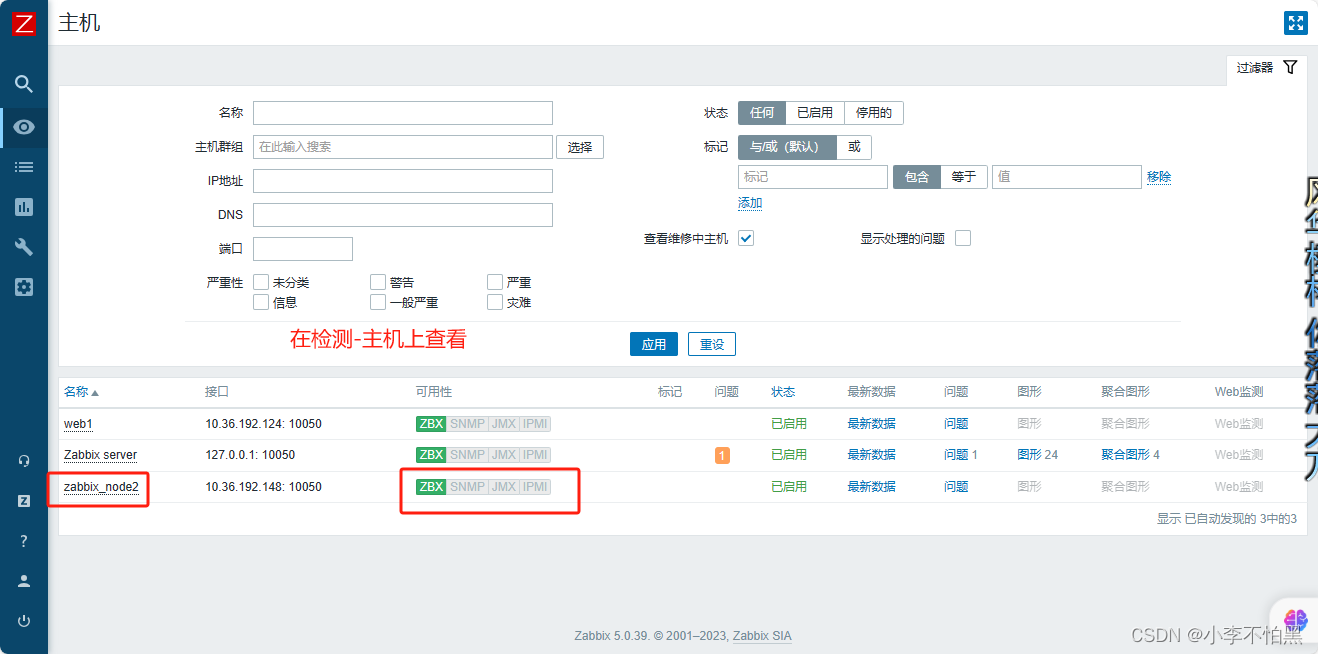Image resolution: width=1318 pixels, height=654 pixels.
Task: Open the Inventory list icon menu
Action: (x=24, y=167)
